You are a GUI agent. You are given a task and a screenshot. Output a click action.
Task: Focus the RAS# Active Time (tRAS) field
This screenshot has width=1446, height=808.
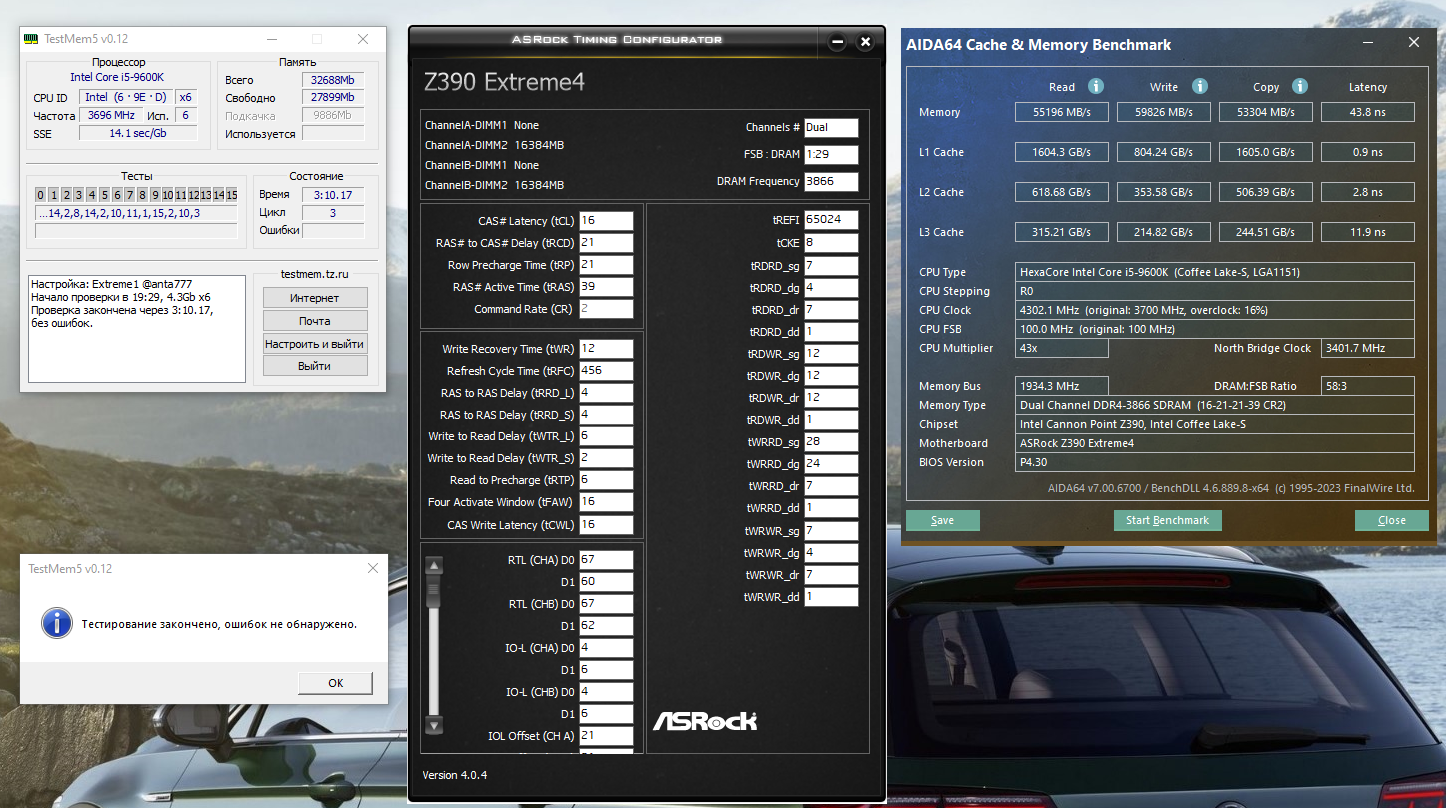606,287
